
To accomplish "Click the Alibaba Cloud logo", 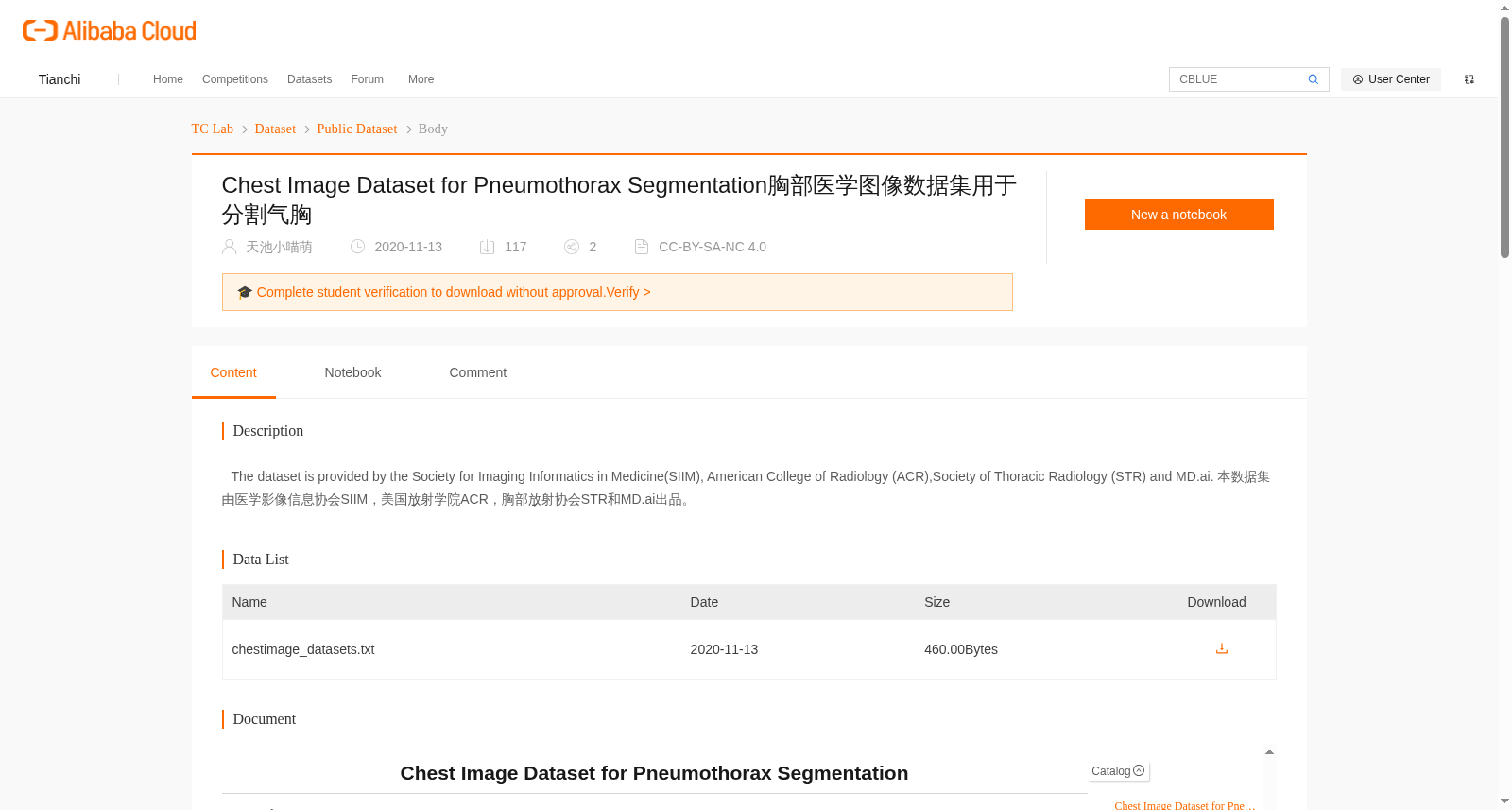I will tap(110, 30).
